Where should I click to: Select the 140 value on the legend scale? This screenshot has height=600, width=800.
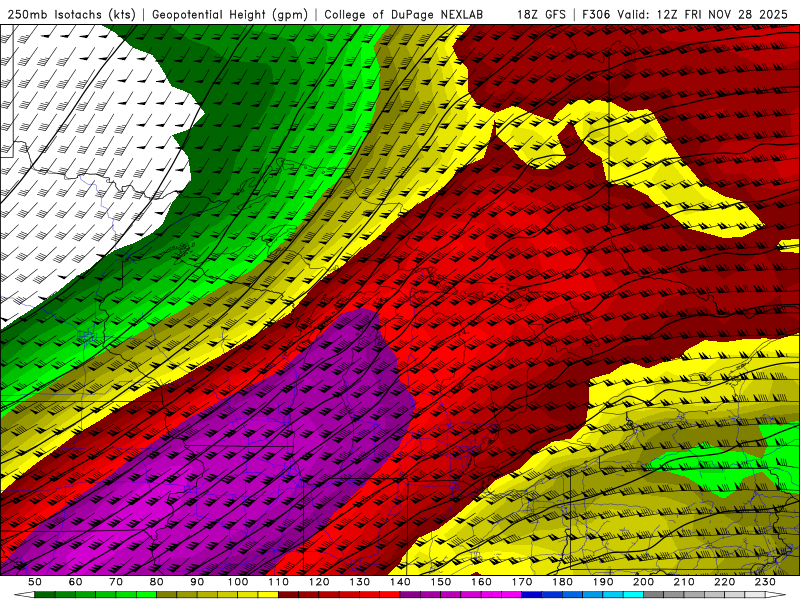point(400,582)
